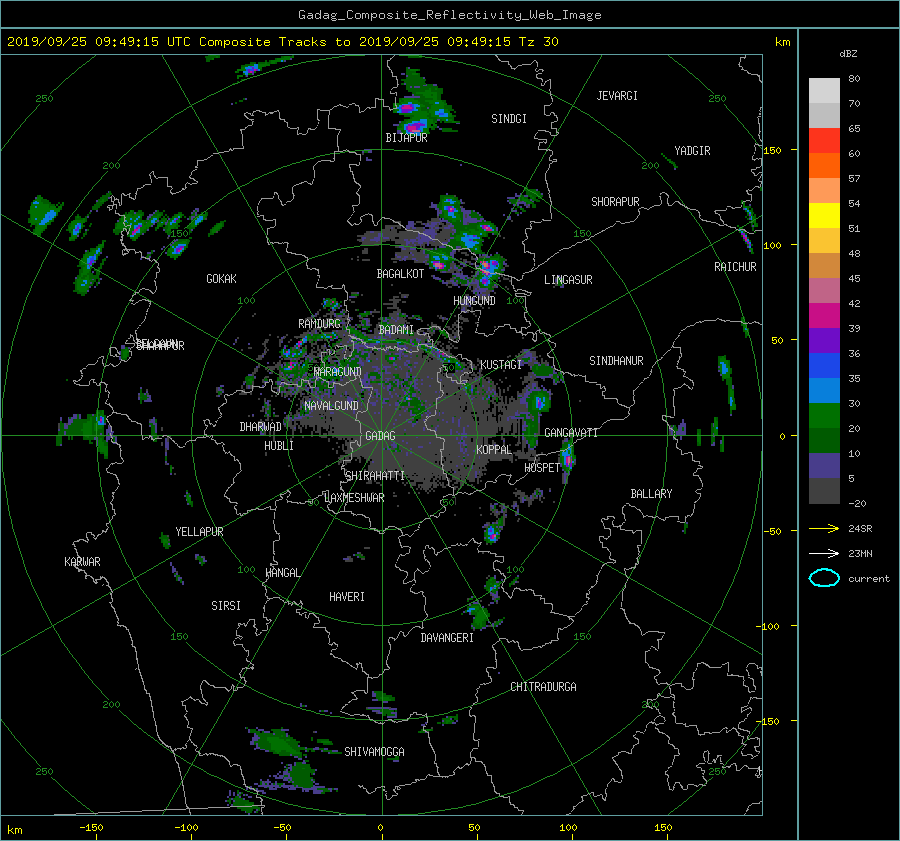This screenshot has width=900, height=841.
Task: Click the DAVANGERI label
Action: point(447,638)
